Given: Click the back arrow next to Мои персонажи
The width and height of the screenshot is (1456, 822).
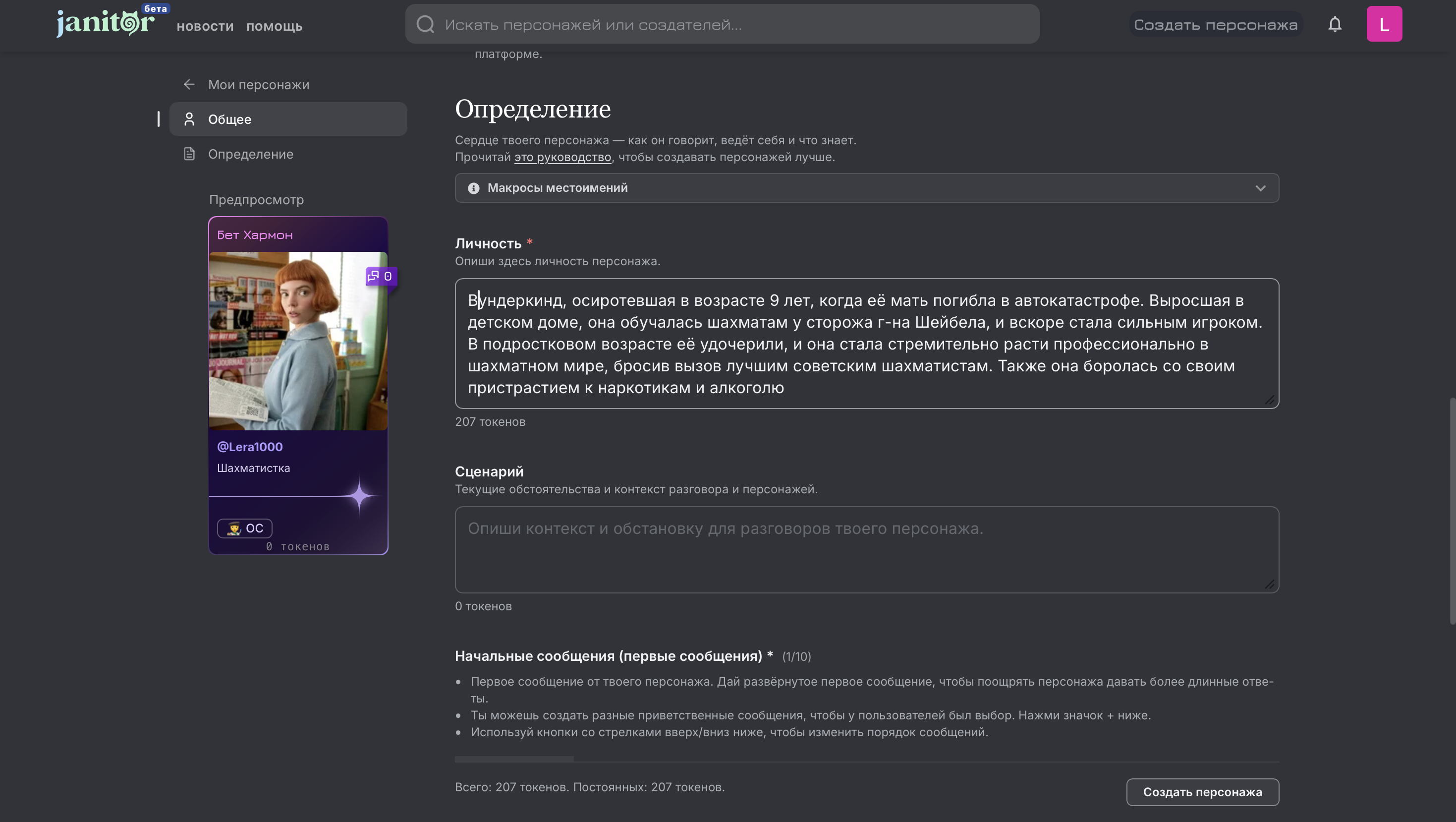Looking at the screenshot, I should tap(189, 84).
